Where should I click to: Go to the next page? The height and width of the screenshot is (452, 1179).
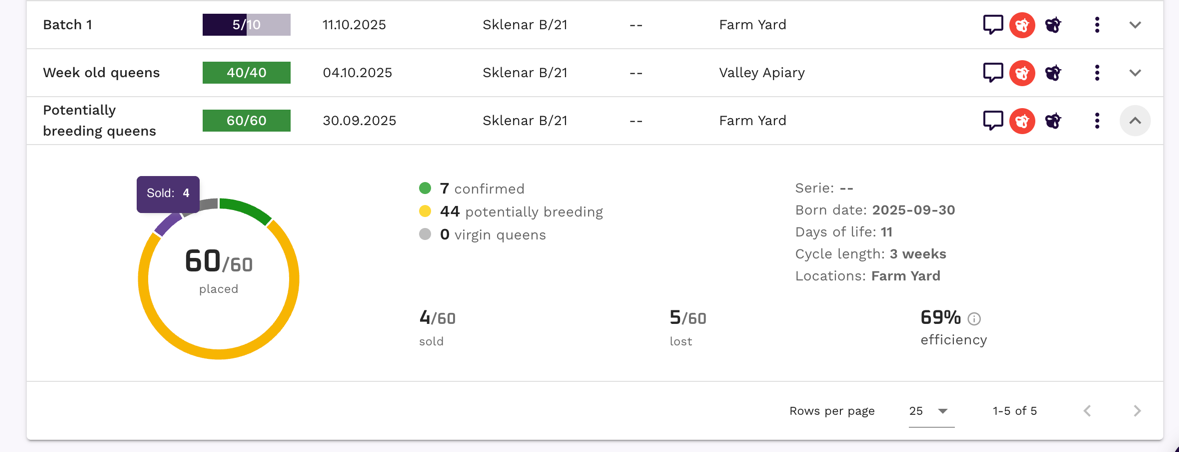[1137, 411]
